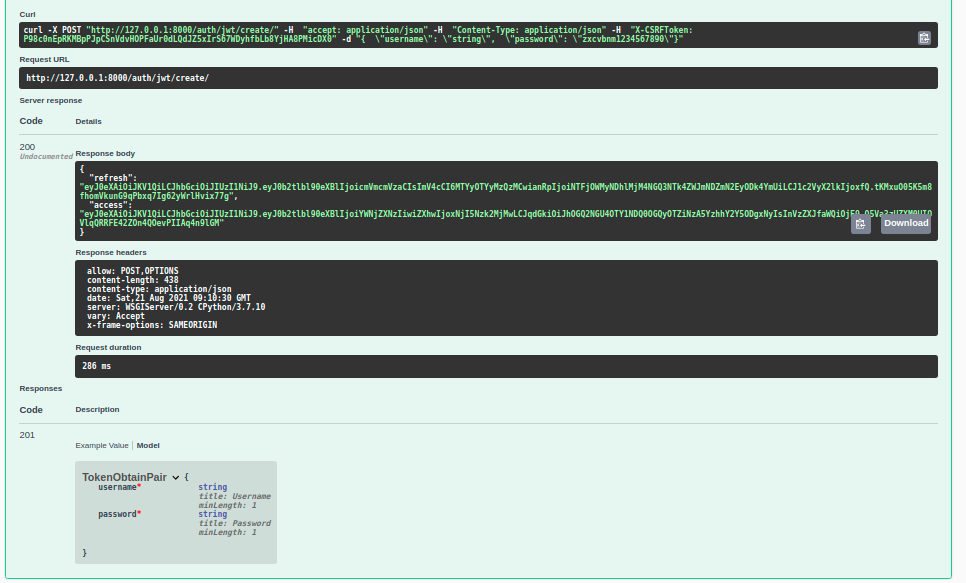Collapse the TokenObtainPair model chevron
The height and width of the screenshot is (583, 966).
[175, 478]
